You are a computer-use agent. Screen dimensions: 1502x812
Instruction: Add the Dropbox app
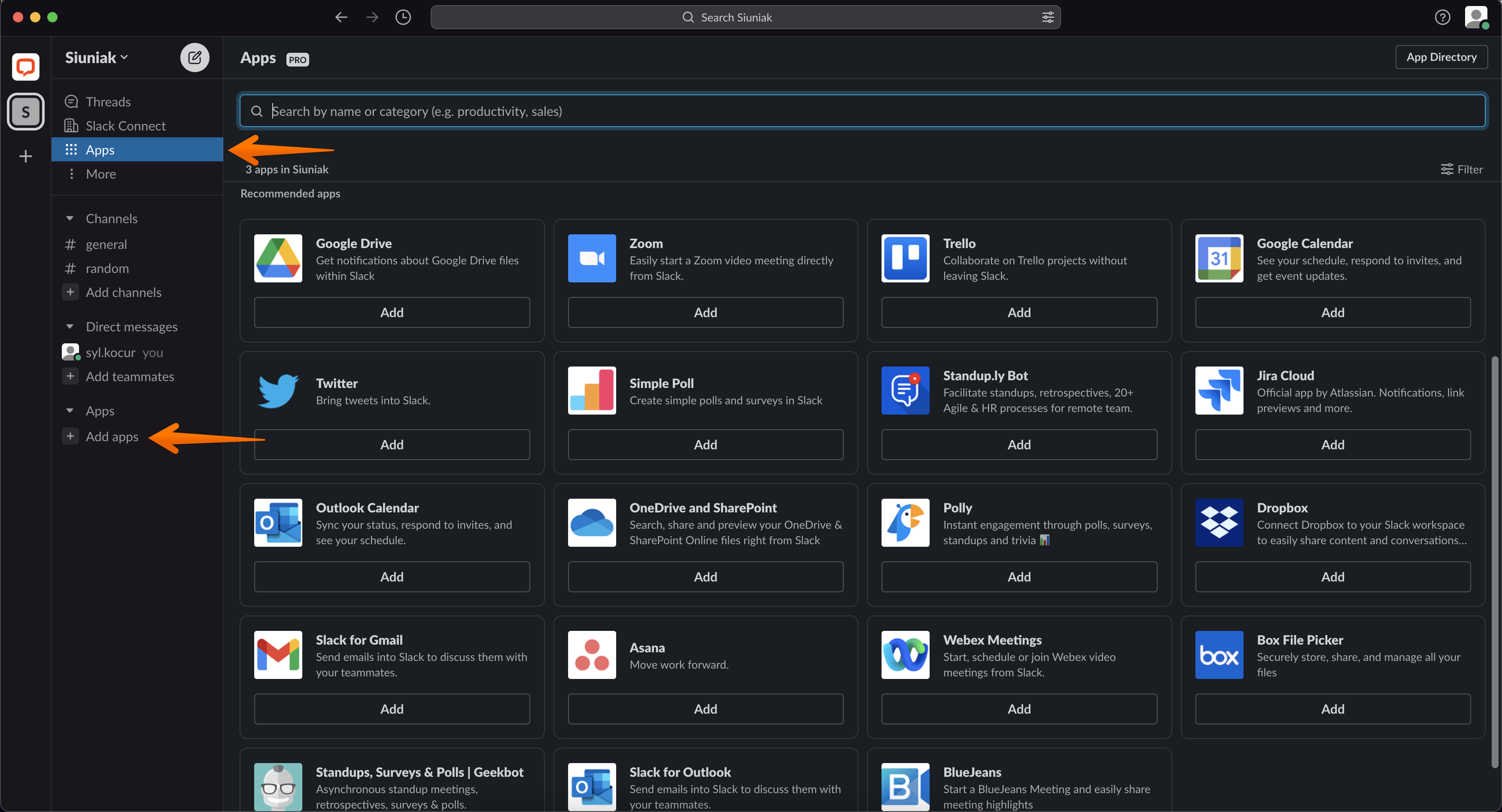click(x=1333, y=577)
